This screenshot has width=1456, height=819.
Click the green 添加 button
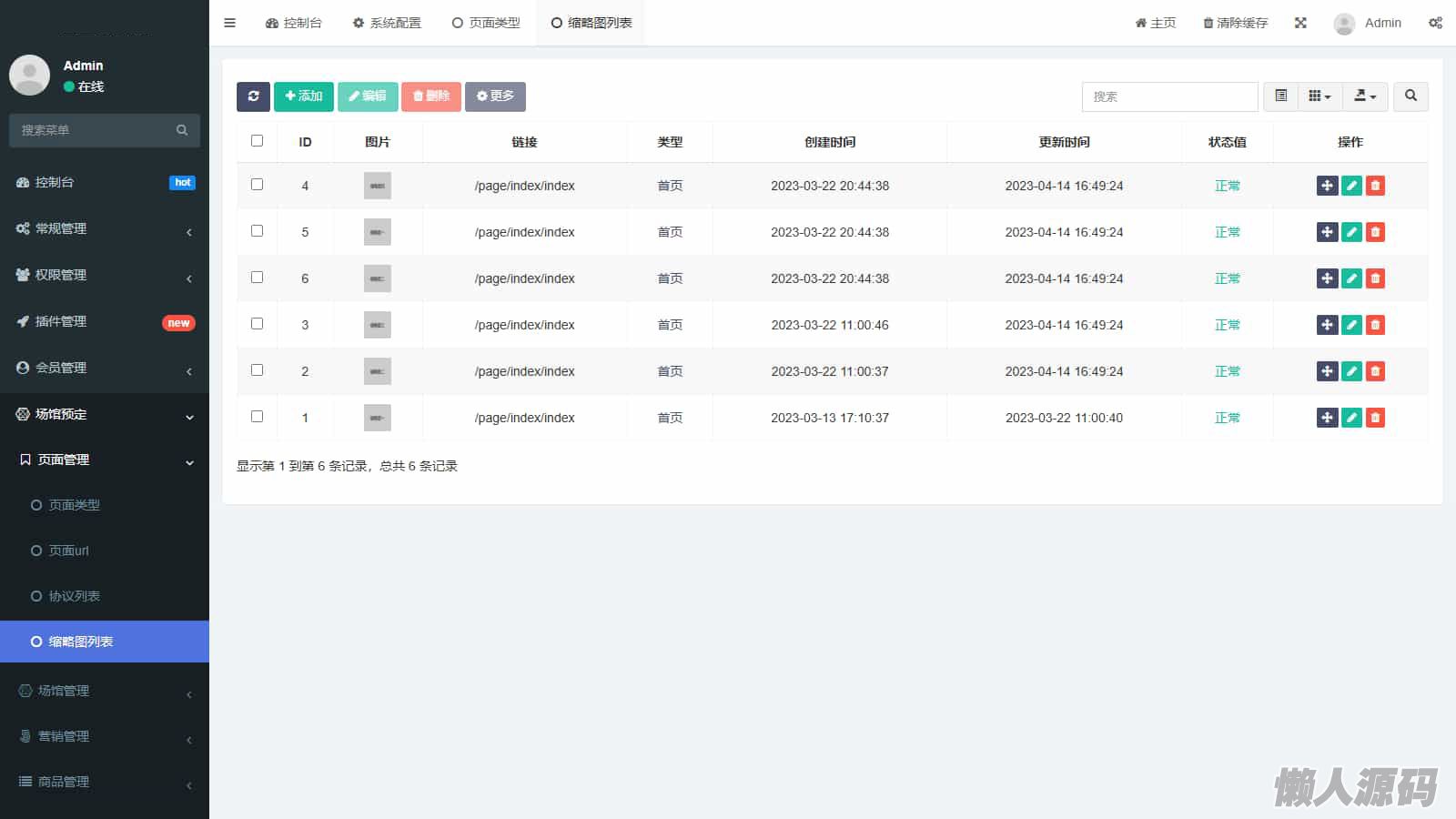tap(303, 96)
